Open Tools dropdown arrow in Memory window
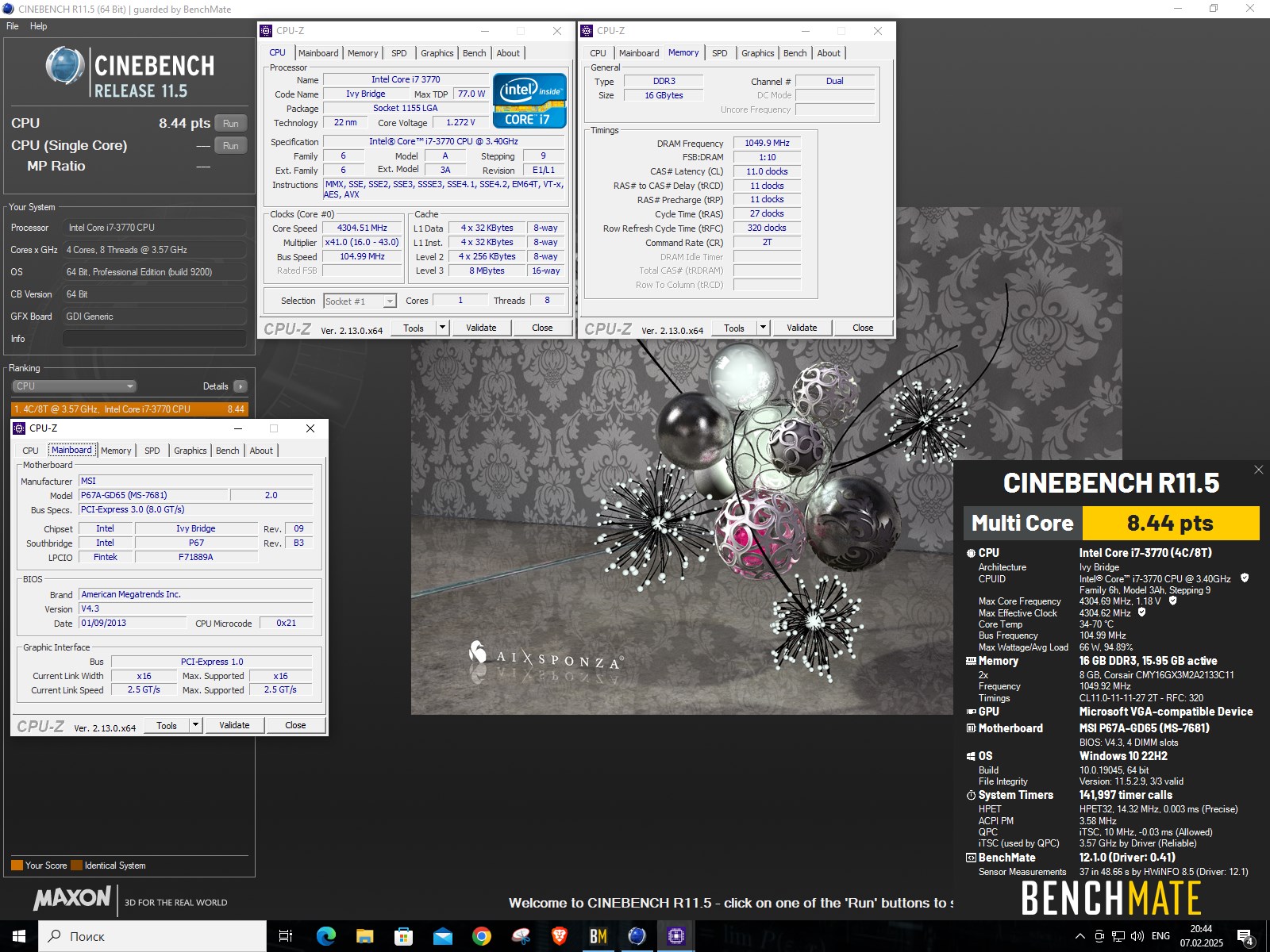 (x=764, y=328)
